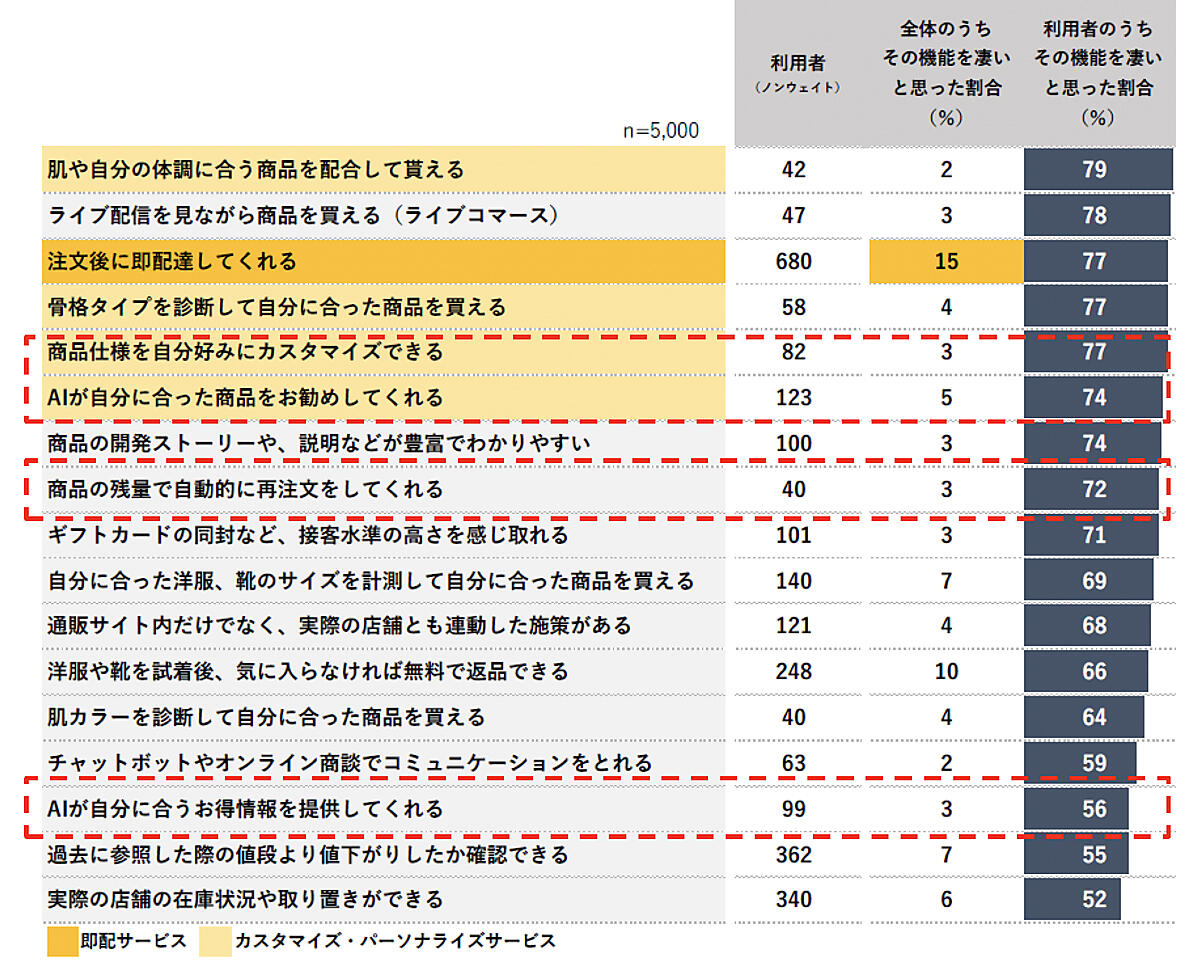1200x969 pixels.
Task: Click the user count 362 cell
Action: (x=794, y=854)
